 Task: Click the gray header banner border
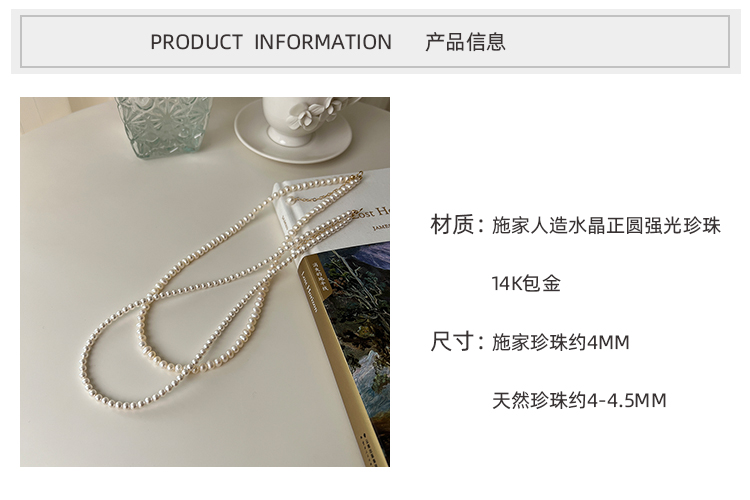click(375, 42)
